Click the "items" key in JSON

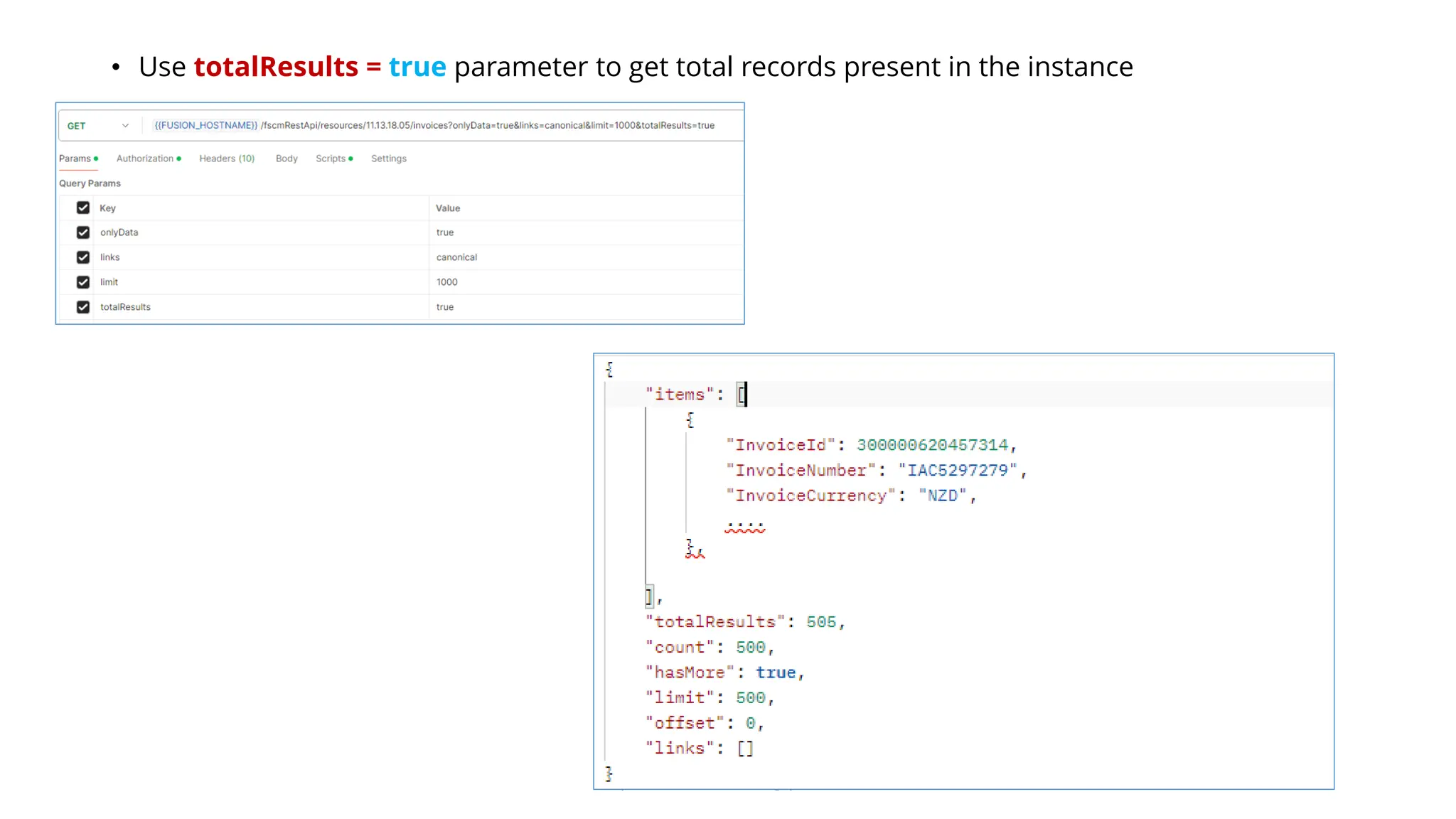[x=679, y=395]
